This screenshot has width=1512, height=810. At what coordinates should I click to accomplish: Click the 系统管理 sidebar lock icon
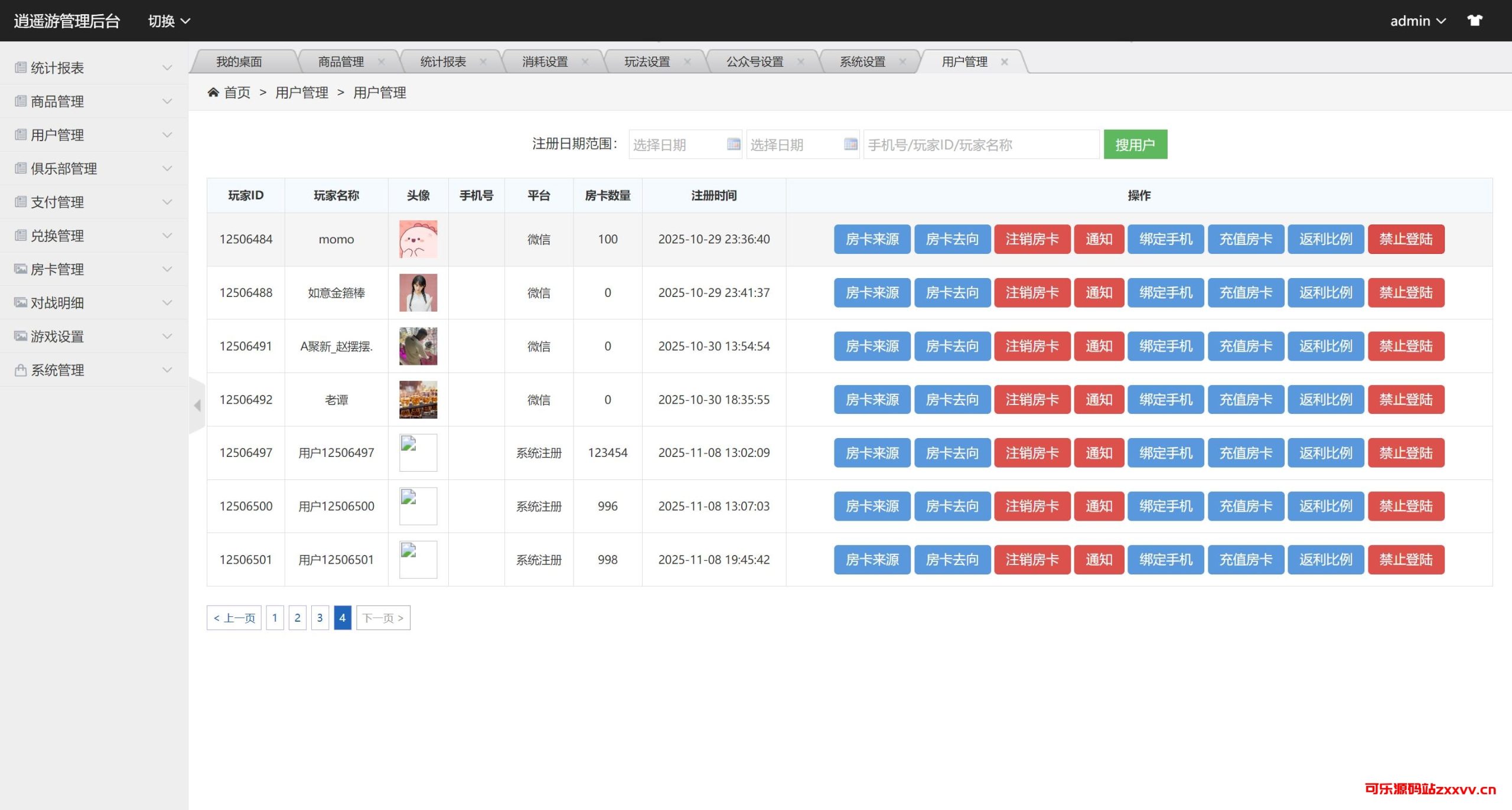[21, 370]
